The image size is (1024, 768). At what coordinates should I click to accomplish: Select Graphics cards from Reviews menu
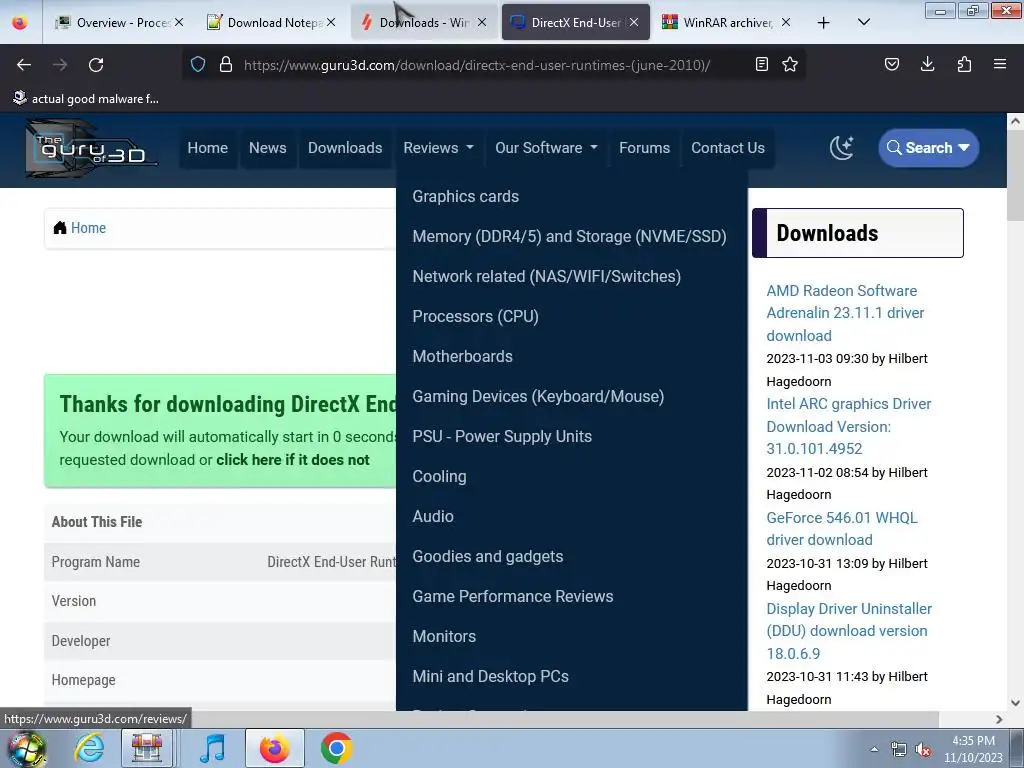[x=466, y=197]
